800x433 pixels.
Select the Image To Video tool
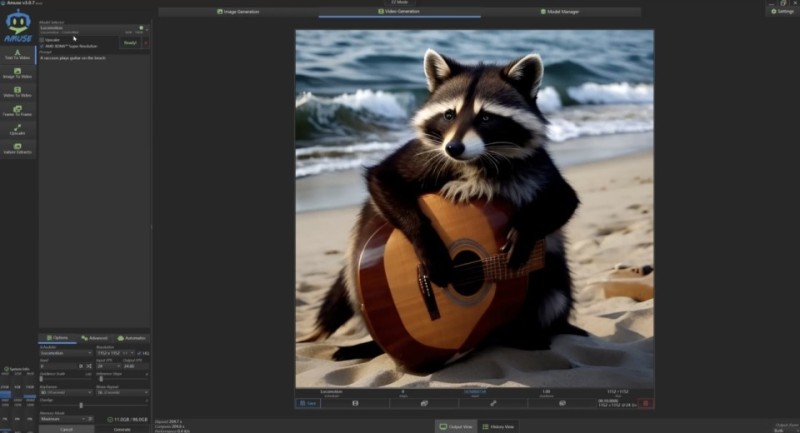coord(17,72)
